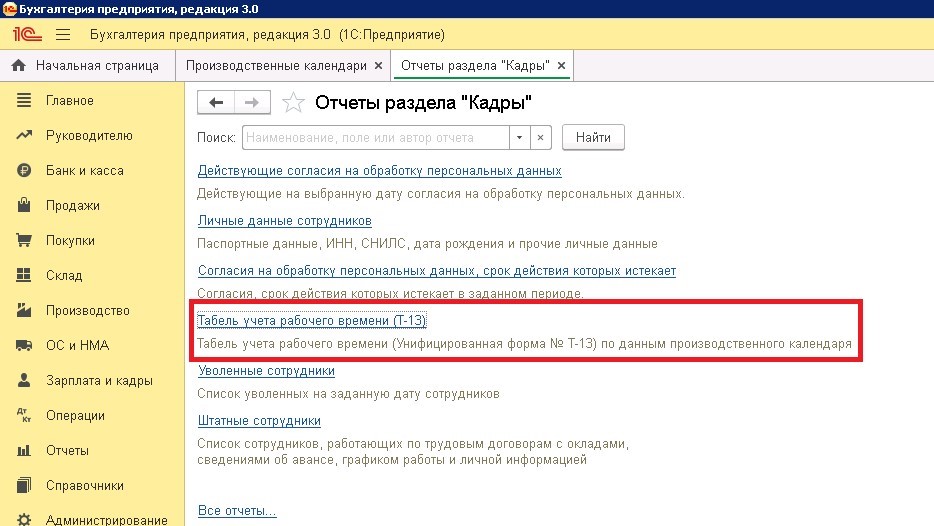Click the Склад grid icon

point(24,275)
